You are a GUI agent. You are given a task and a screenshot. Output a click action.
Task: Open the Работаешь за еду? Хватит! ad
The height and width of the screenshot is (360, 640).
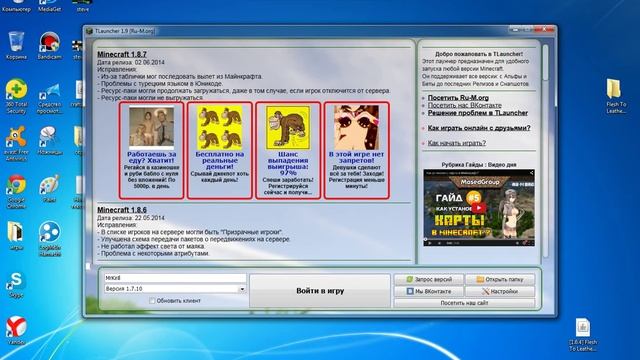(151, 150)
